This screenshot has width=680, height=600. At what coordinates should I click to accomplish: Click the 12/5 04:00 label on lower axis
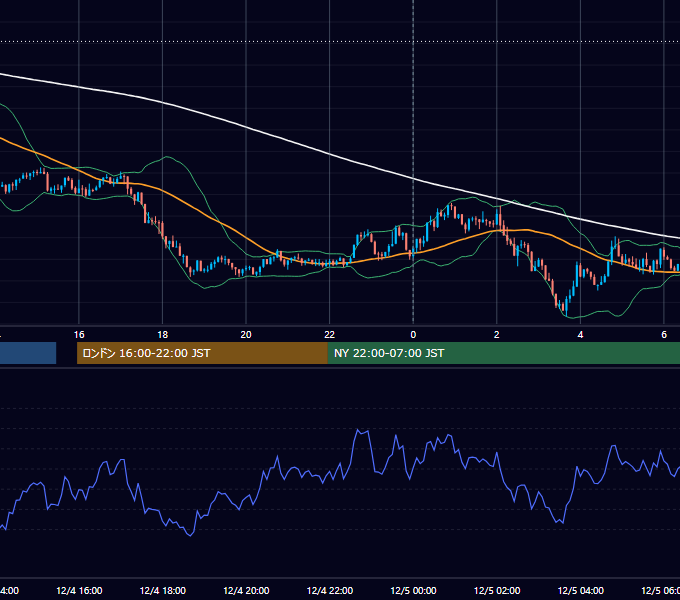(x=581, y=590)
